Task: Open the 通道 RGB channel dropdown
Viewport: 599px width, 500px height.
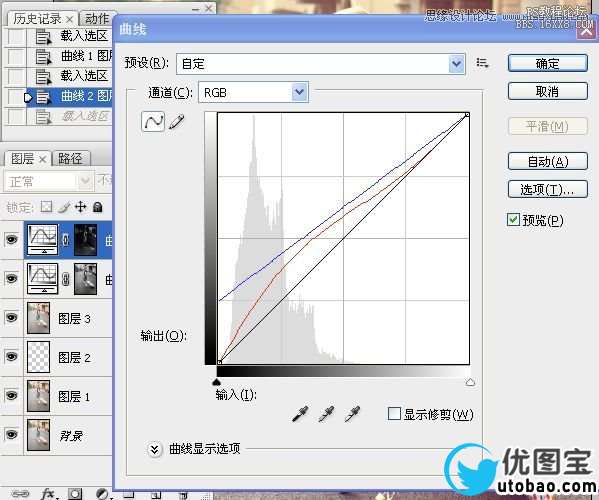Action: tap(300, 92)
